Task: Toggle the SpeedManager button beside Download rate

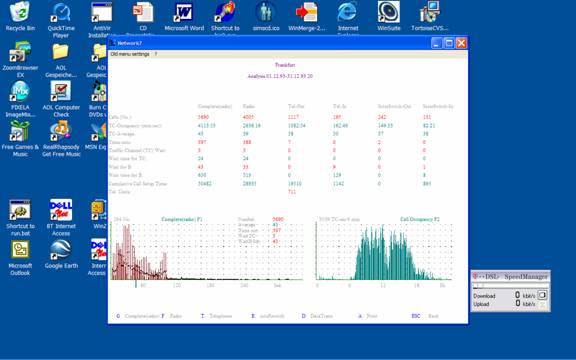Action: pyautogui.click(x=542, y=295)
